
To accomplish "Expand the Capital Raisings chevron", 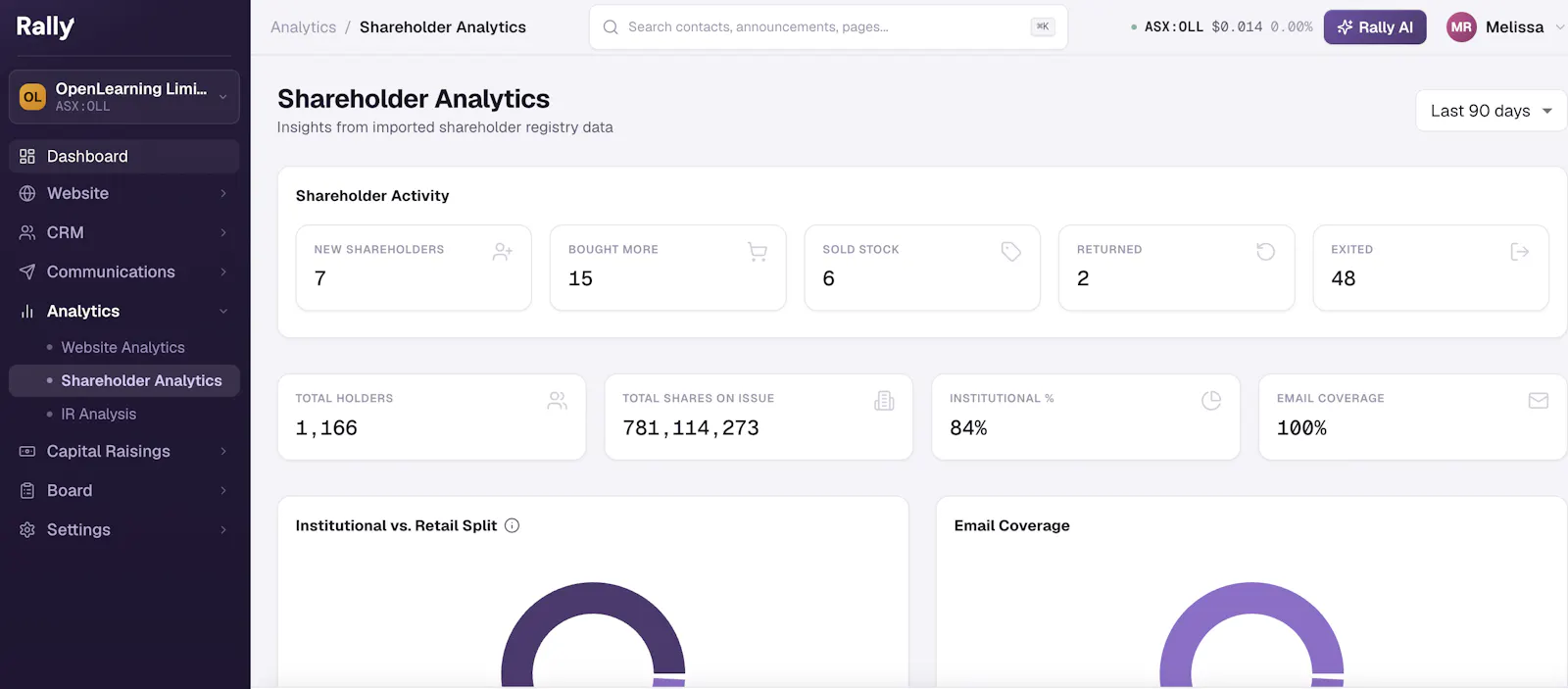I will coord(223,451).
